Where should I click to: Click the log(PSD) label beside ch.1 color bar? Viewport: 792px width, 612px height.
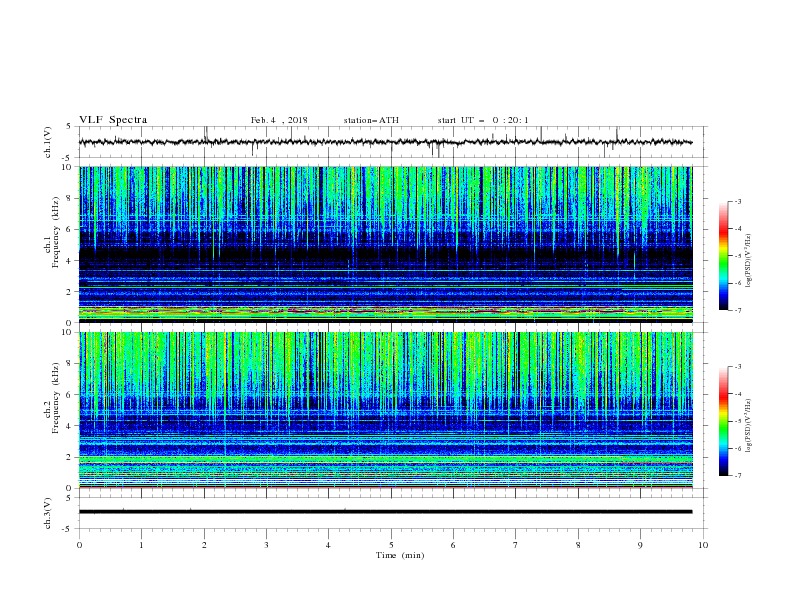(x=748, y=260)
